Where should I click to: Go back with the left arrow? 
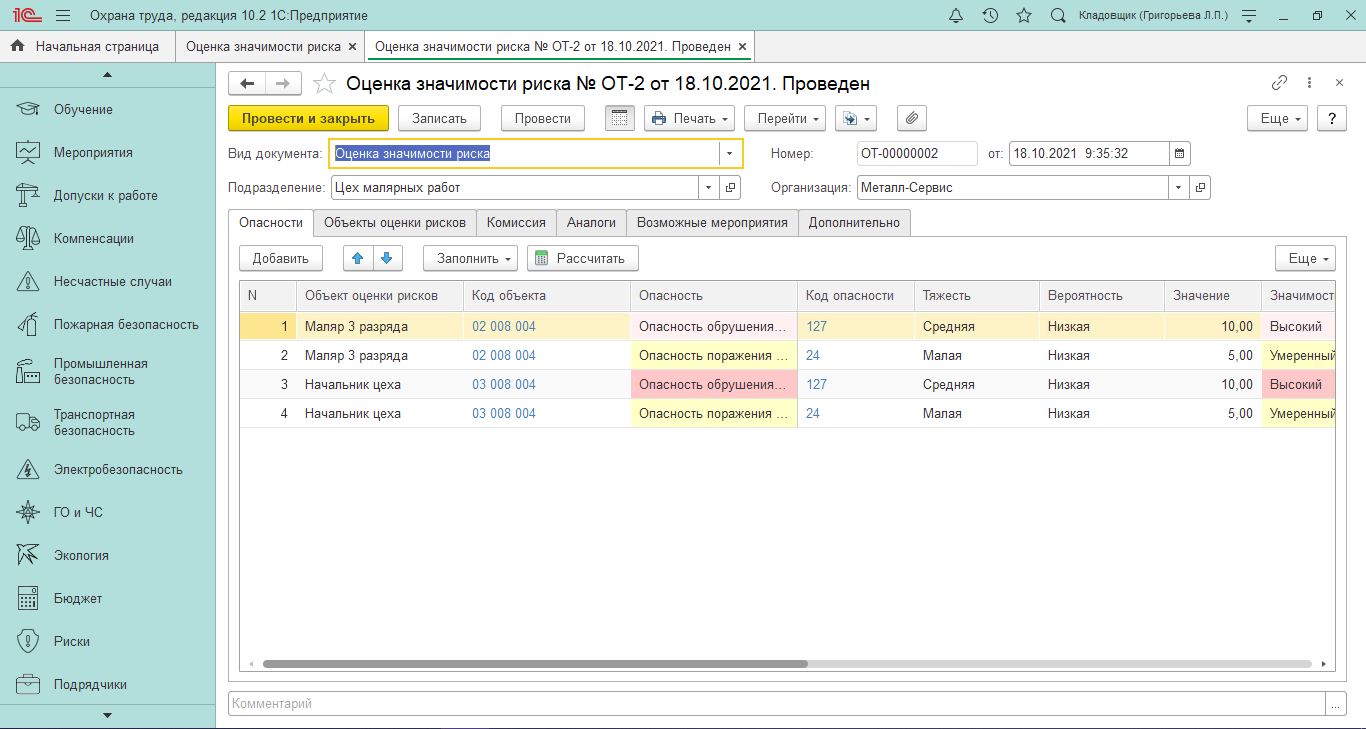click(247, 84)
